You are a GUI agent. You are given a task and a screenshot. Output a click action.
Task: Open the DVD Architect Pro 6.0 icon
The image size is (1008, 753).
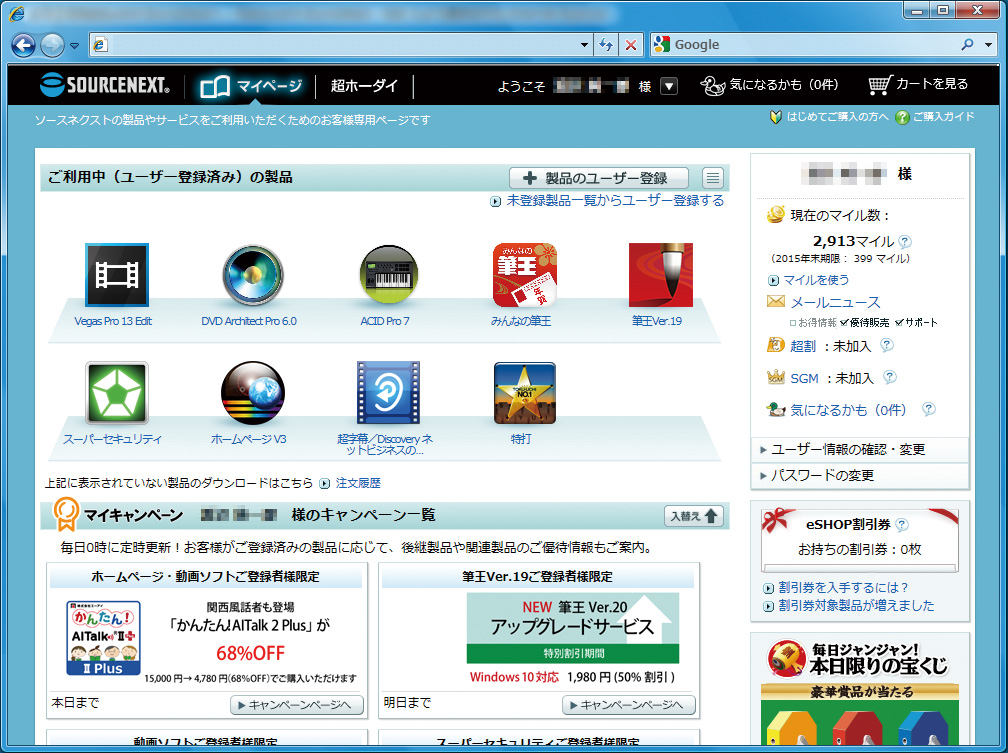tap(253, 275)
